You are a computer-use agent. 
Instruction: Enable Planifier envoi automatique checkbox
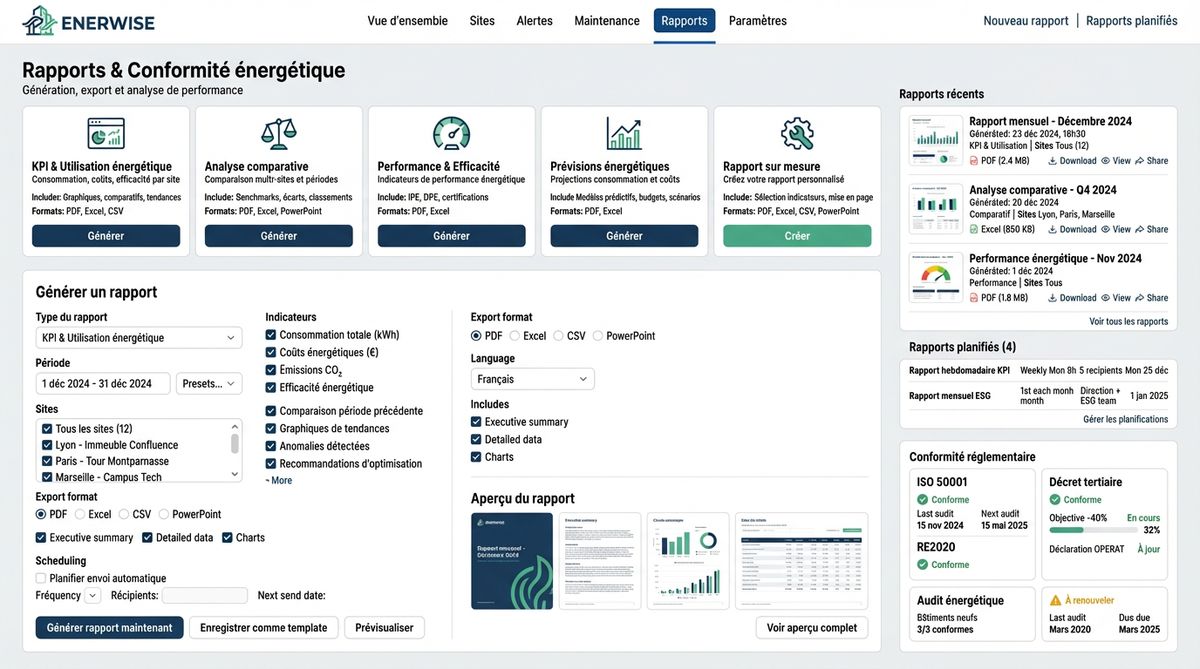click(x=41, y=578)
